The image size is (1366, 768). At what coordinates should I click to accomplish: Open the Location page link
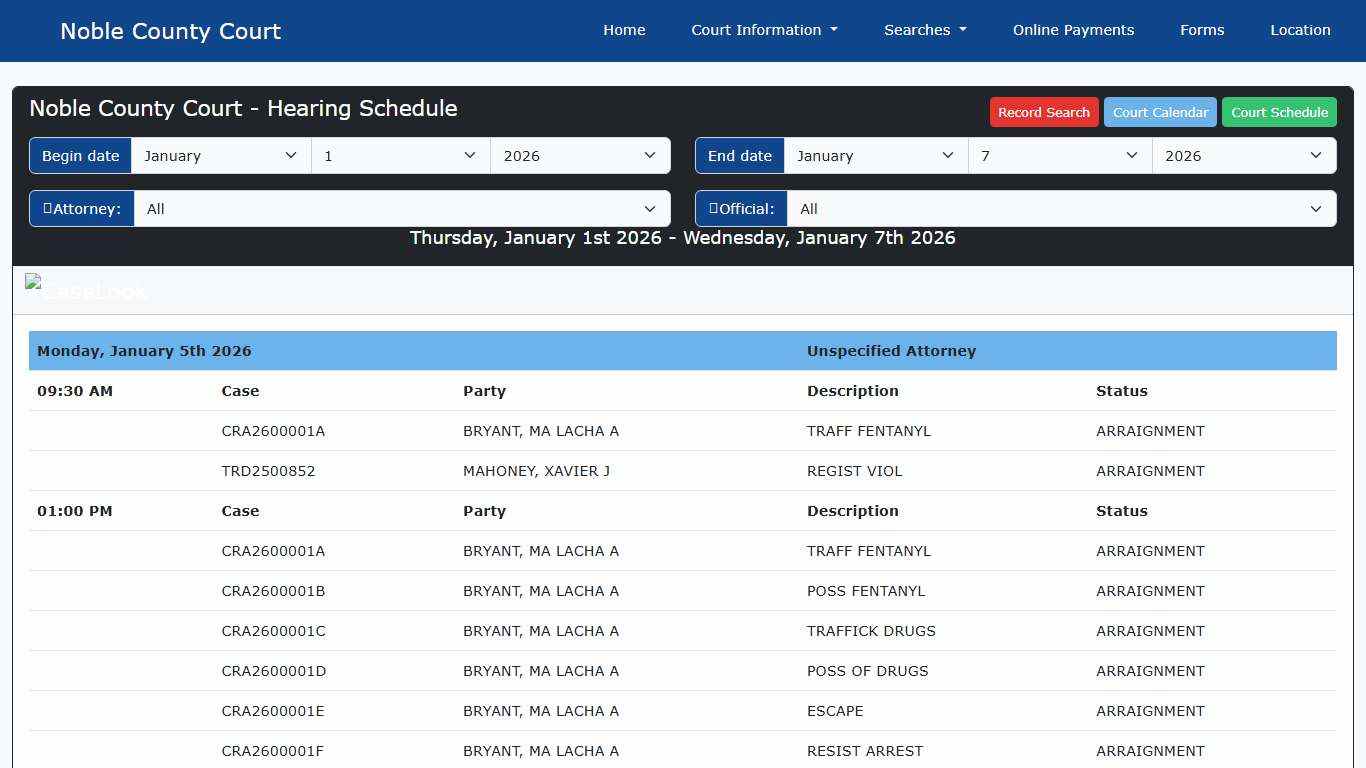[1300, 30]
